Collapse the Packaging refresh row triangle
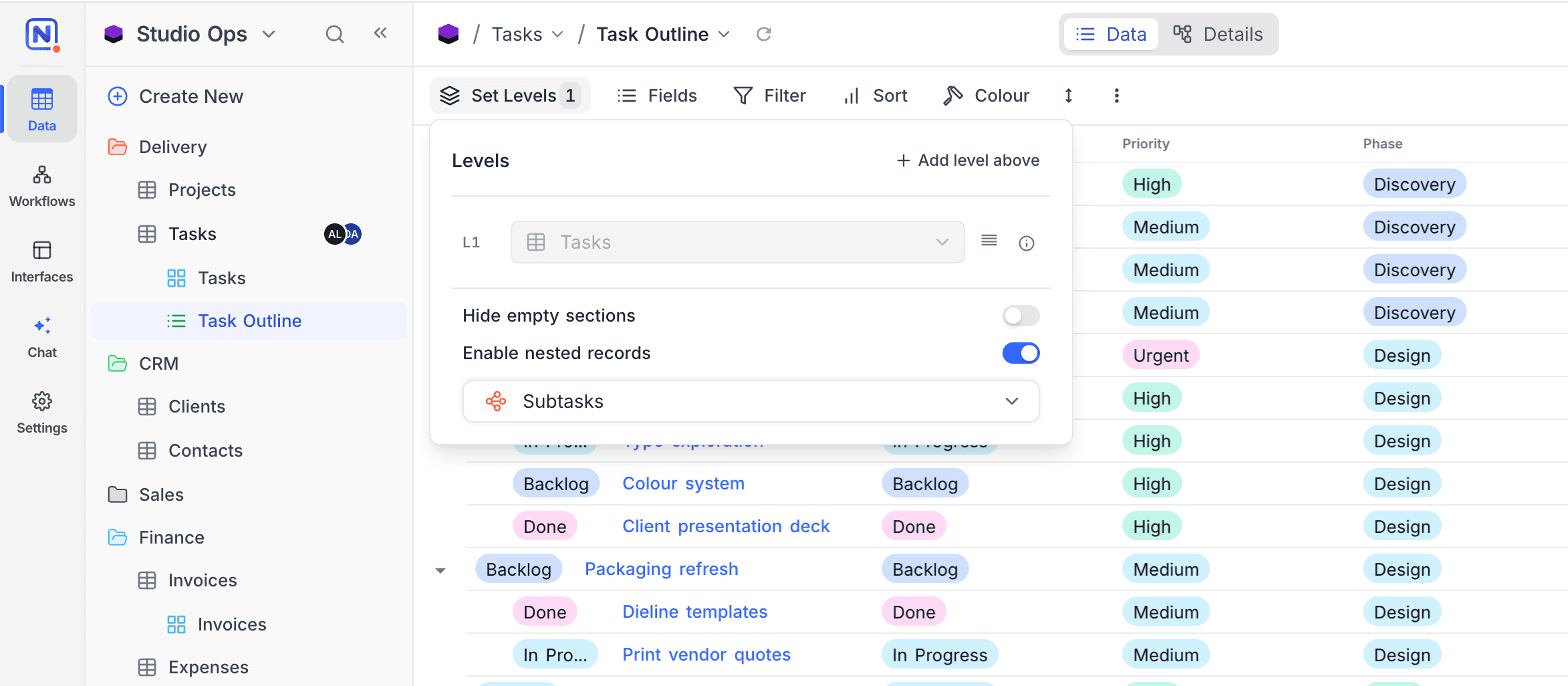The height and width of the screenshot is (686, 1568). [x=440, y=570]
